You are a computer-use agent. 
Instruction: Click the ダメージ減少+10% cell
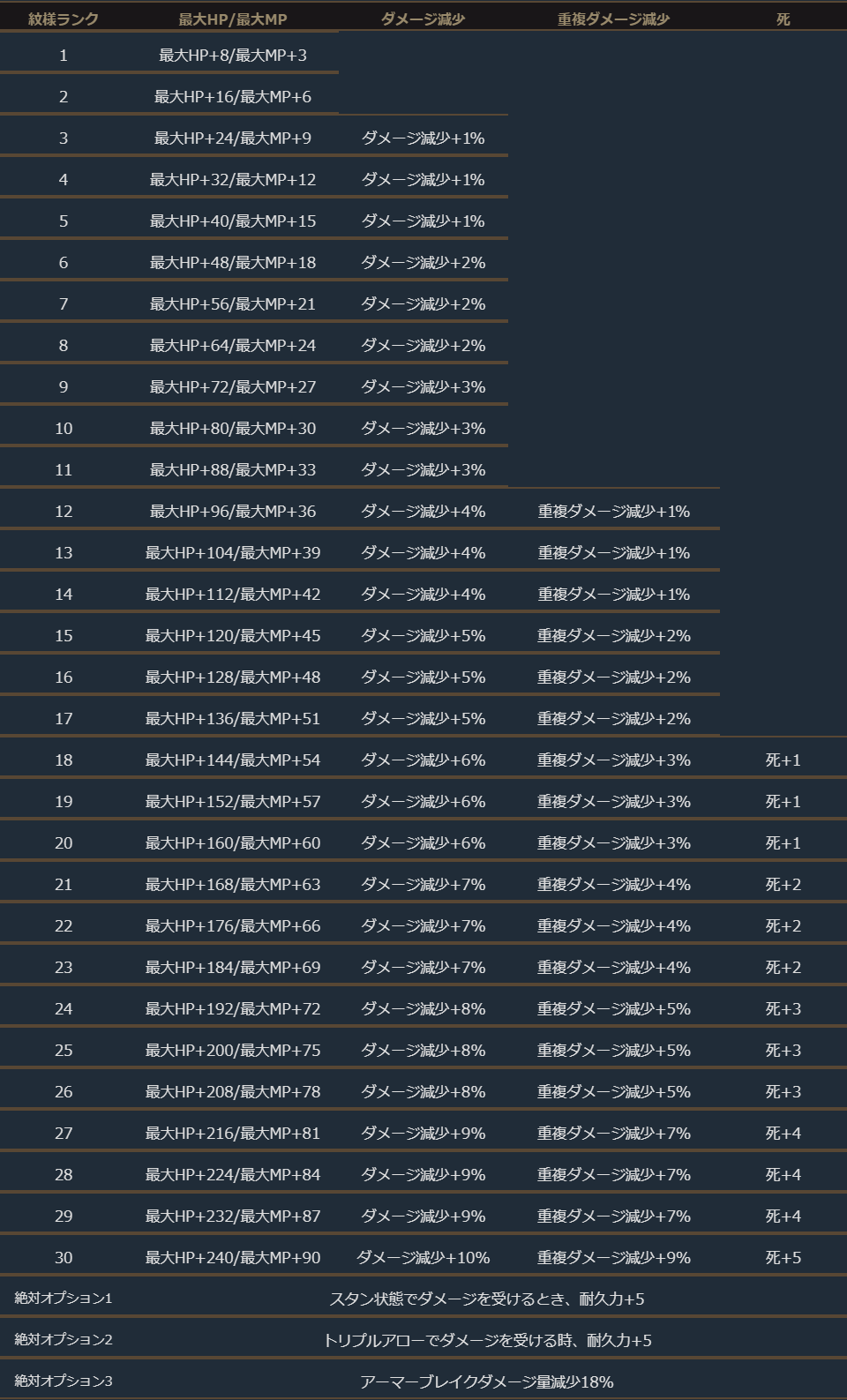[423, 1257]
